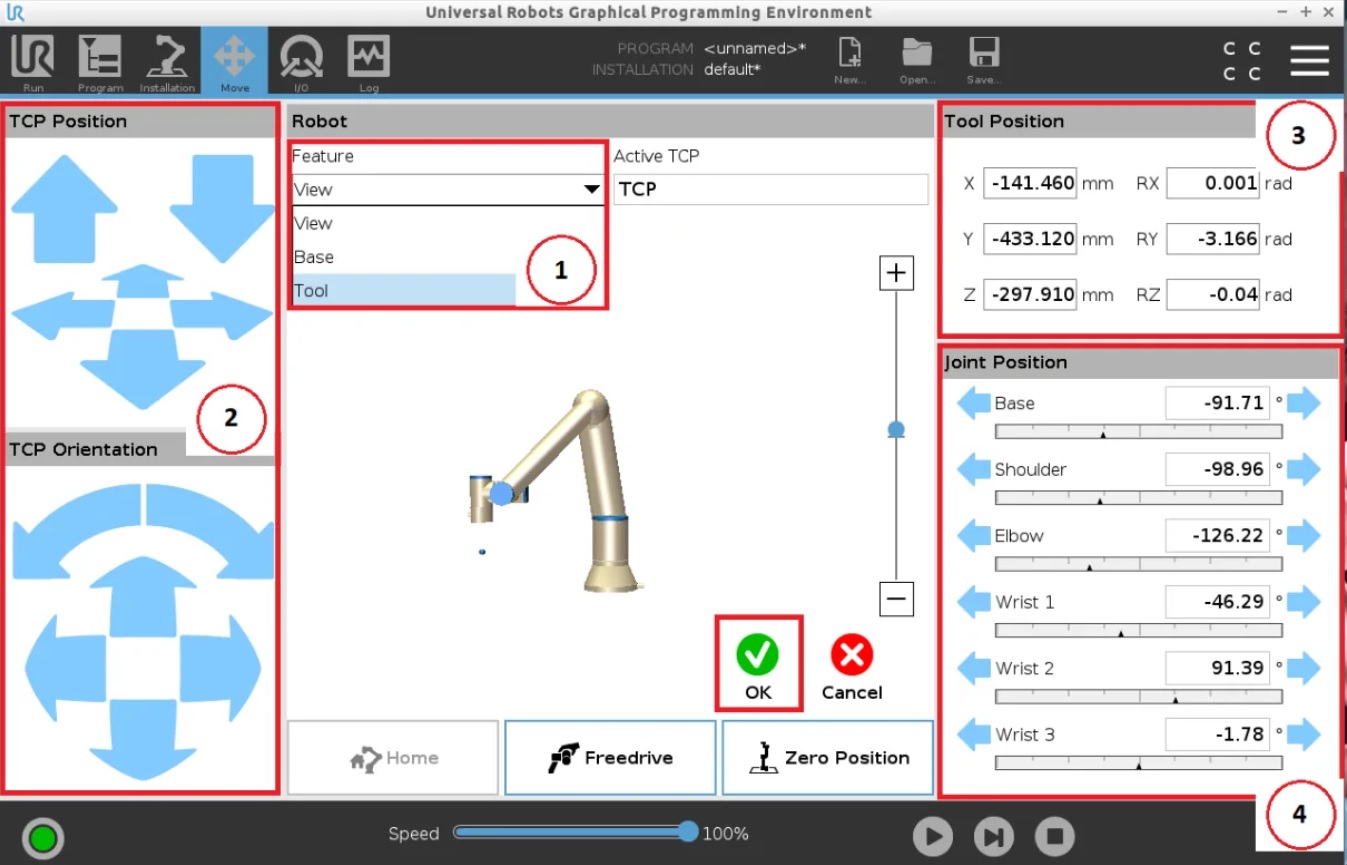Edit the Z tool position value
Image resolution: width=1347 pixels, height=865 pixels.
1030,295
